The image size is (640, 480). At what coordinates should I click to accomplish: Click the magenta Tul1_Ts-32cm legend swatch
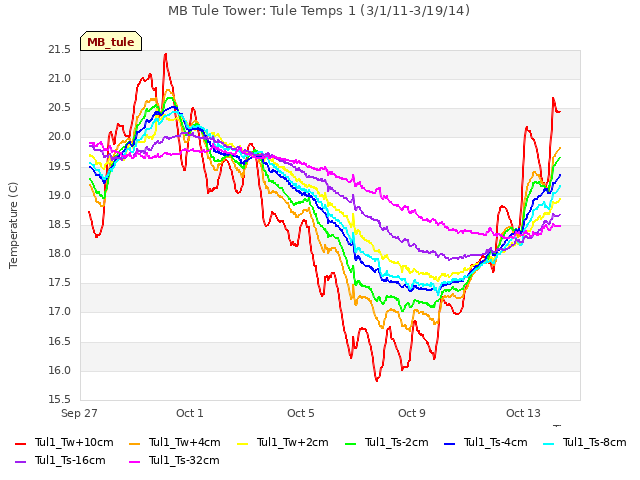pos(134,461)
